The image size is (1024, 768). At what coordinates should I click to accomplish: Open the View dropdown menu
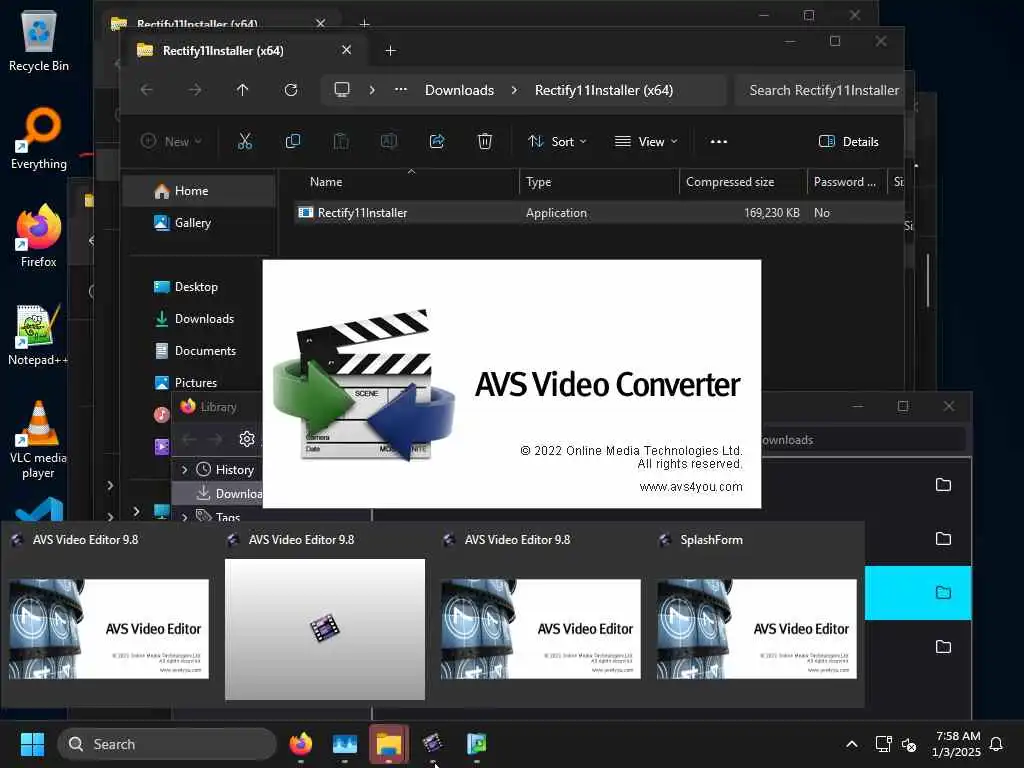click(646, 141)
